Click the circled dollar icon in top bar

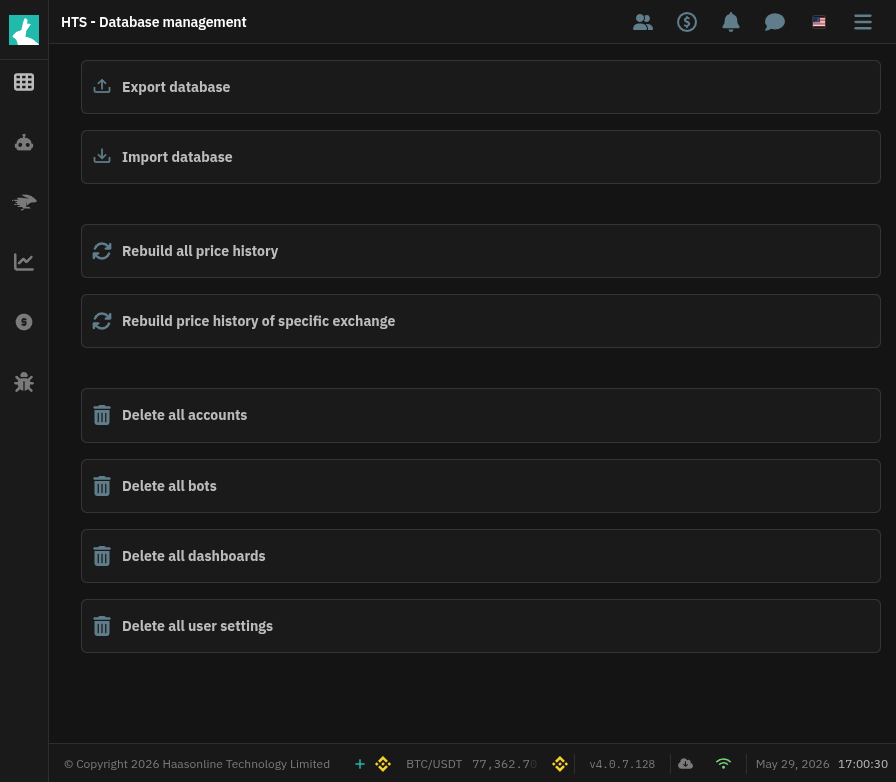(687, 22)
